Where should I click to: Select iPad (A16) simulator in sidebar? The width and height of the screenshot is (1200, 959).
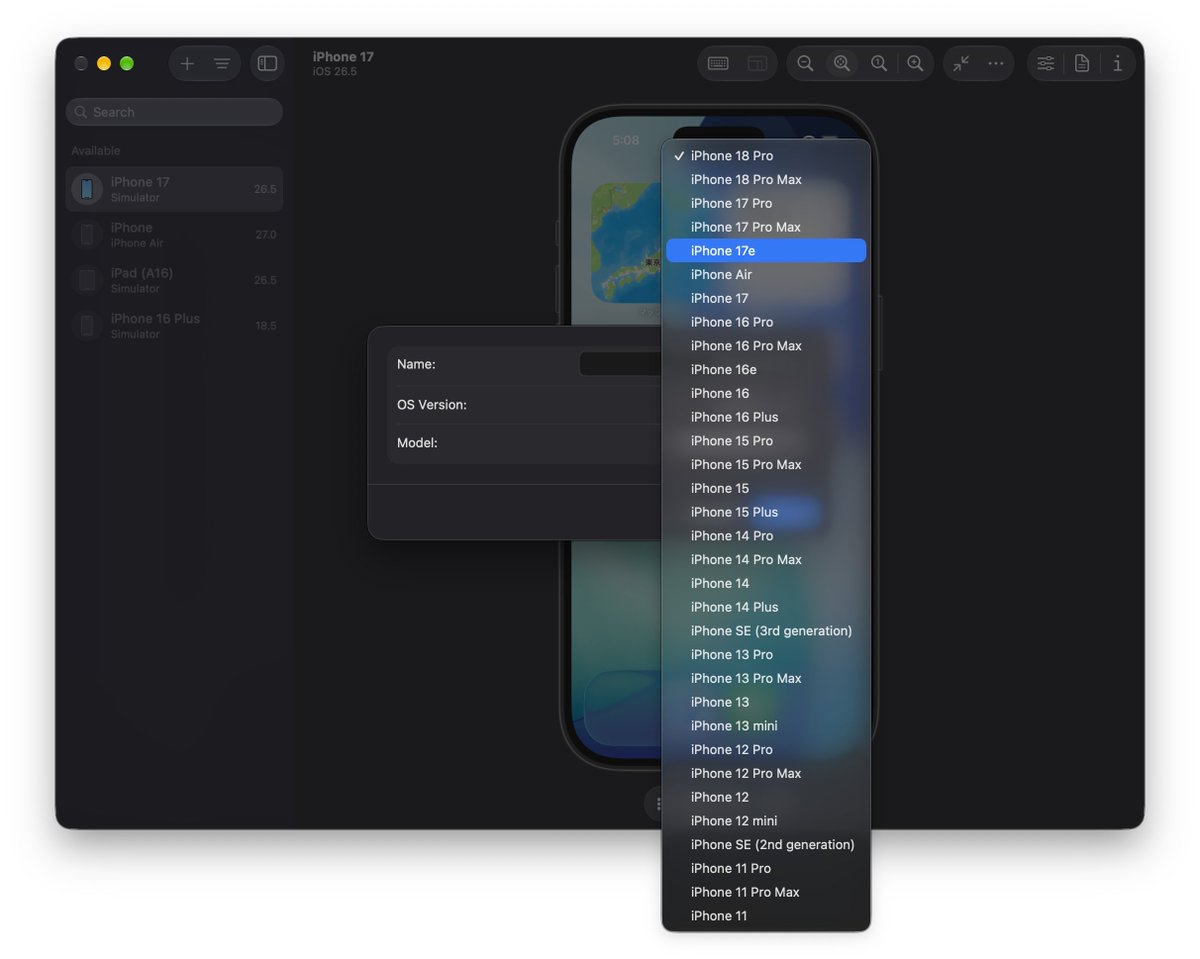coord(174,280)
